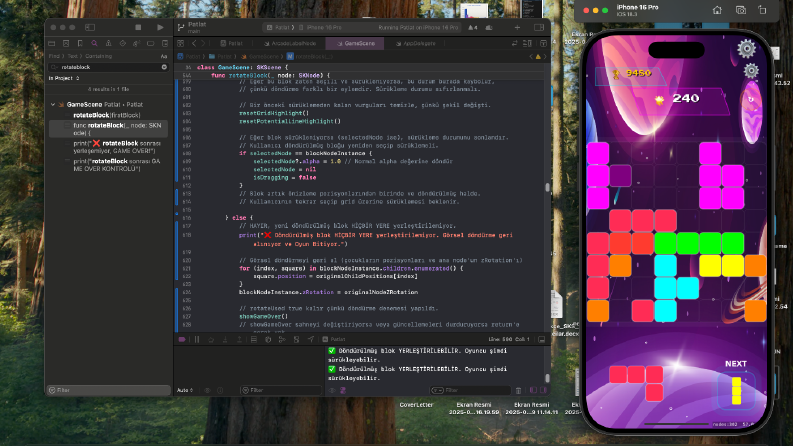Go forward in editor history
Screen dimensions: 793x446
[x=203, y=43]
